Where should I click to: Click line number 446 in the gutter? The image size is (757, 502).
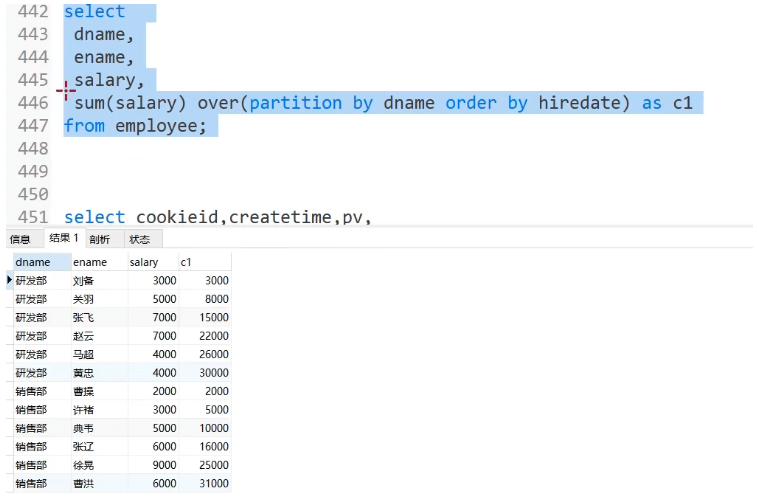pyautogui.click(x=33, y=103)
